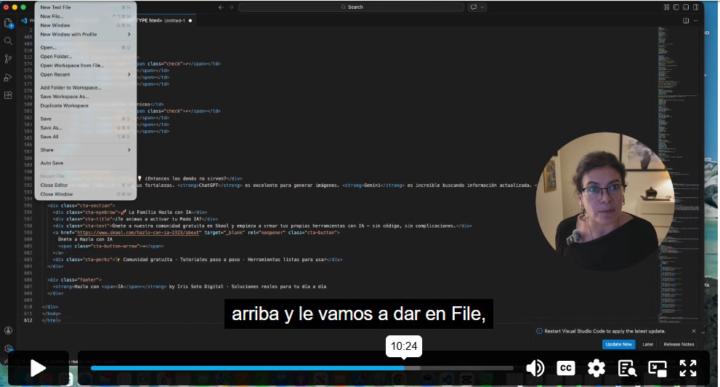Open the transcript search icon
Image resolution: width=720 pixels, height=387 pixels.
pos(627,368)
